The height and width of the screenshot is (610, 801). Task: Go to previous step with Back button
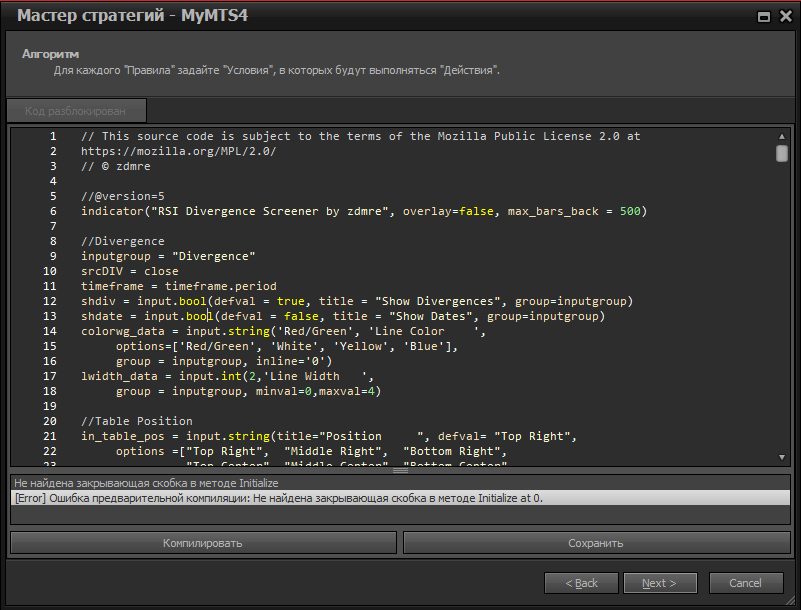[580, 583]
